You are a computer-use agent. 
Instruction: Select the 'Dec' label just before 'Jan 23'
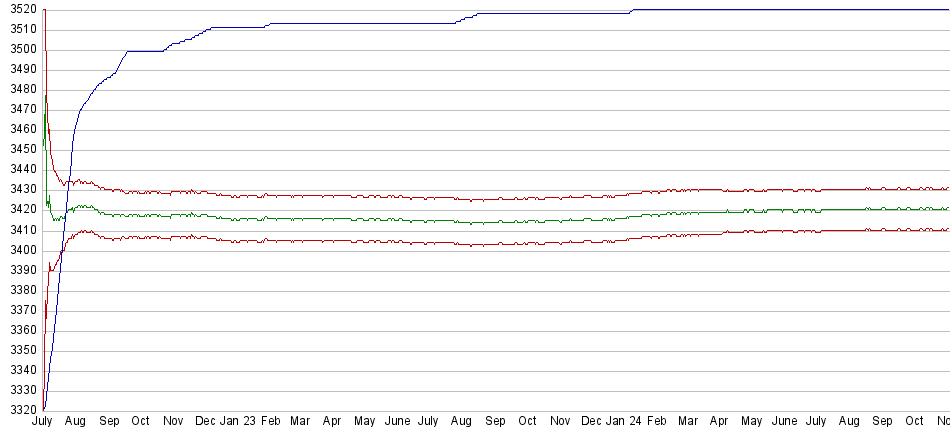point(206,422)
